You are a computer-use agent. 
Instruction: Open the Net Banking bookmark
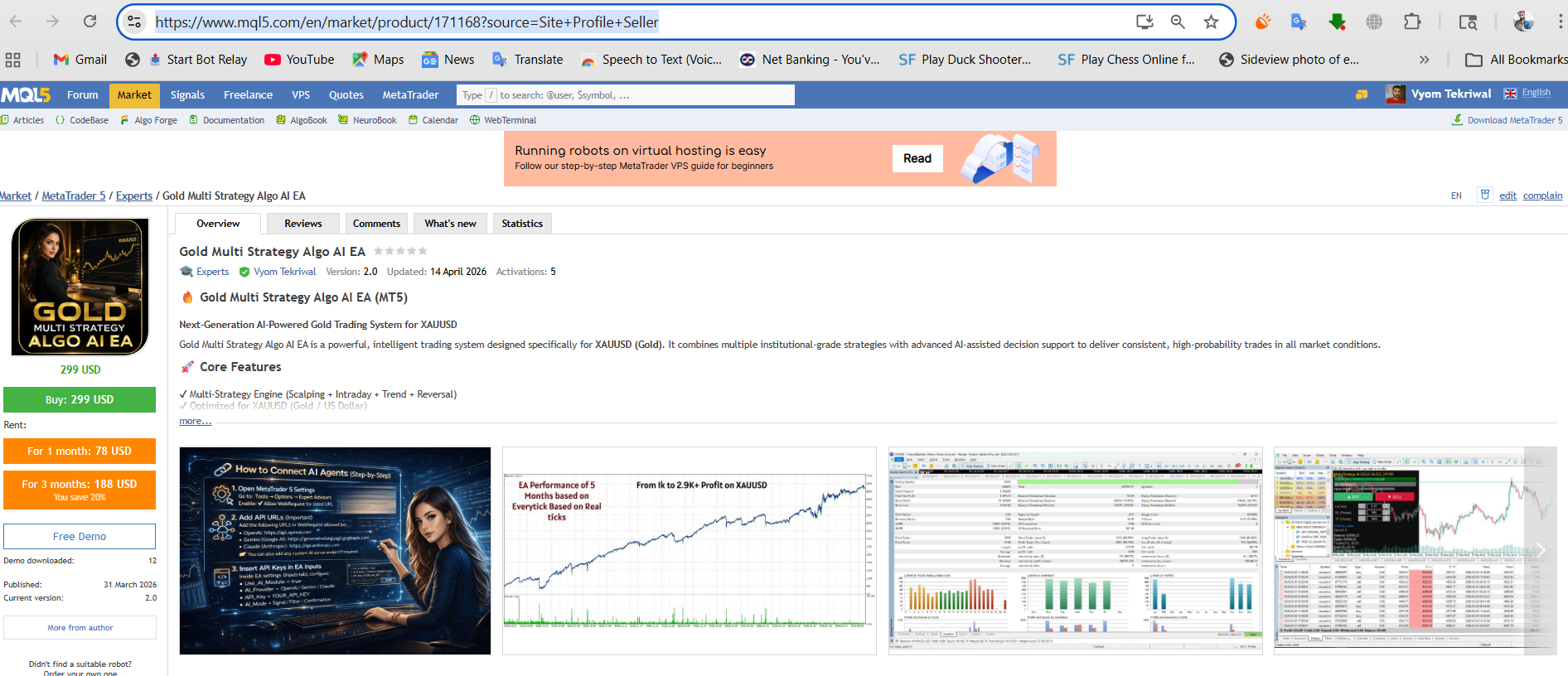[x=810, y=60]
